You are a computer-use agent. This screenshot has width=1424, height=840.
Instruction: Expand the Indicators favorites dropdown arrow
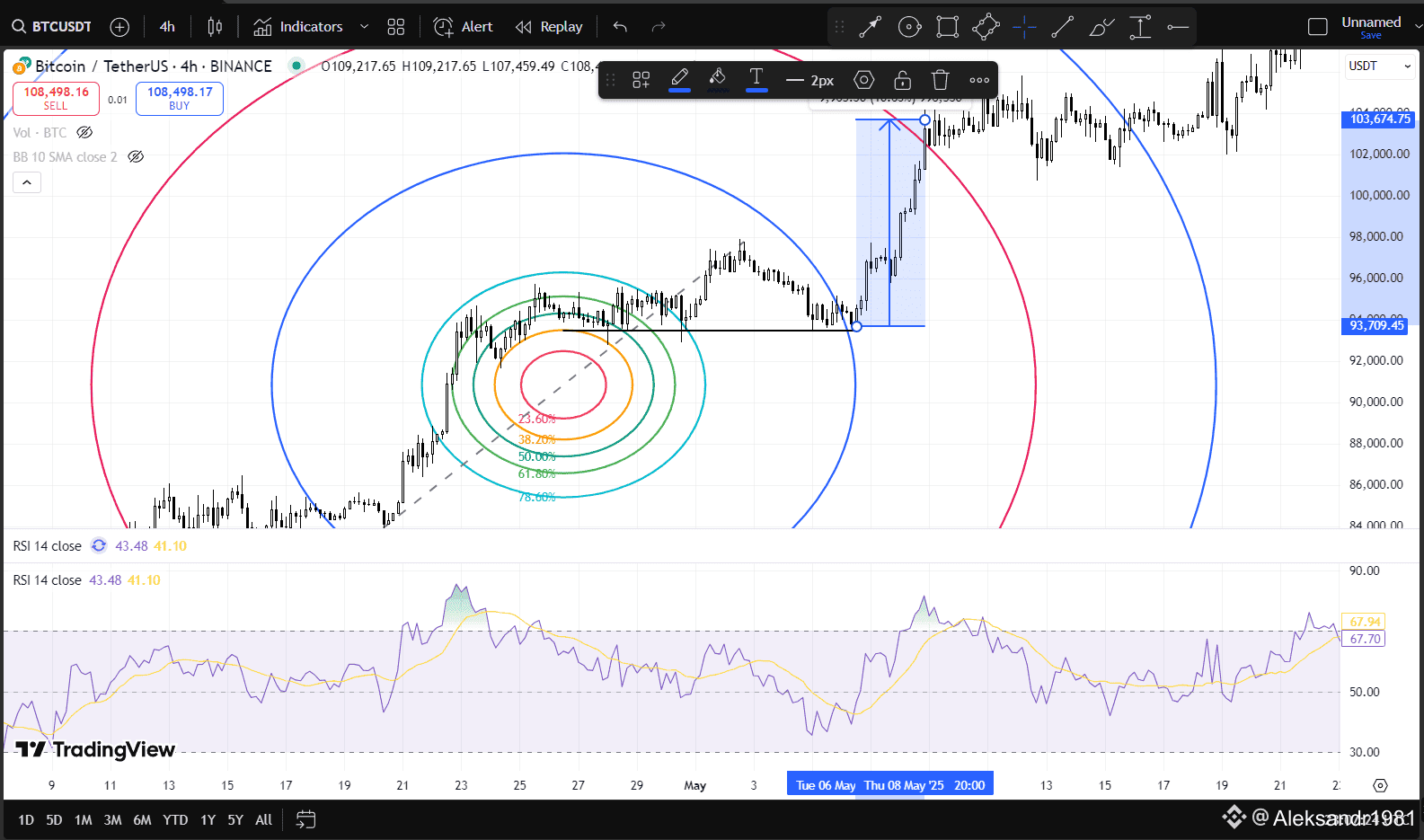pos(364,27)
